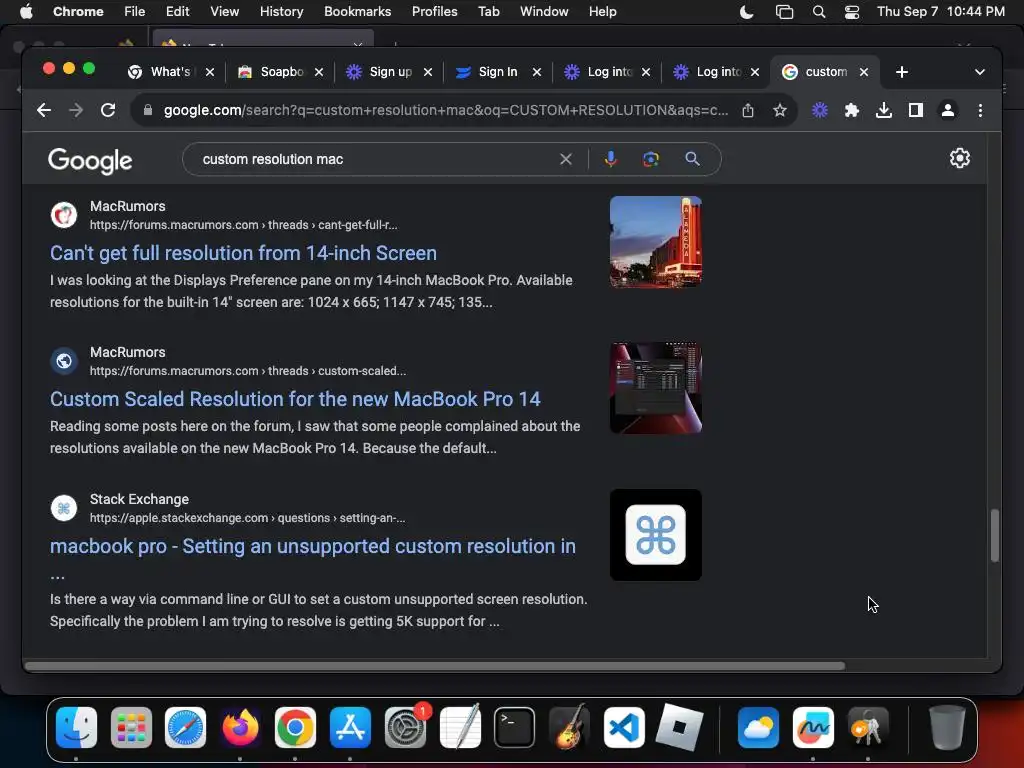The width and height of the screenshot is (1024, 768).
Task: Open Launchpad from the Dock
Action: click(x=131, y=727)
